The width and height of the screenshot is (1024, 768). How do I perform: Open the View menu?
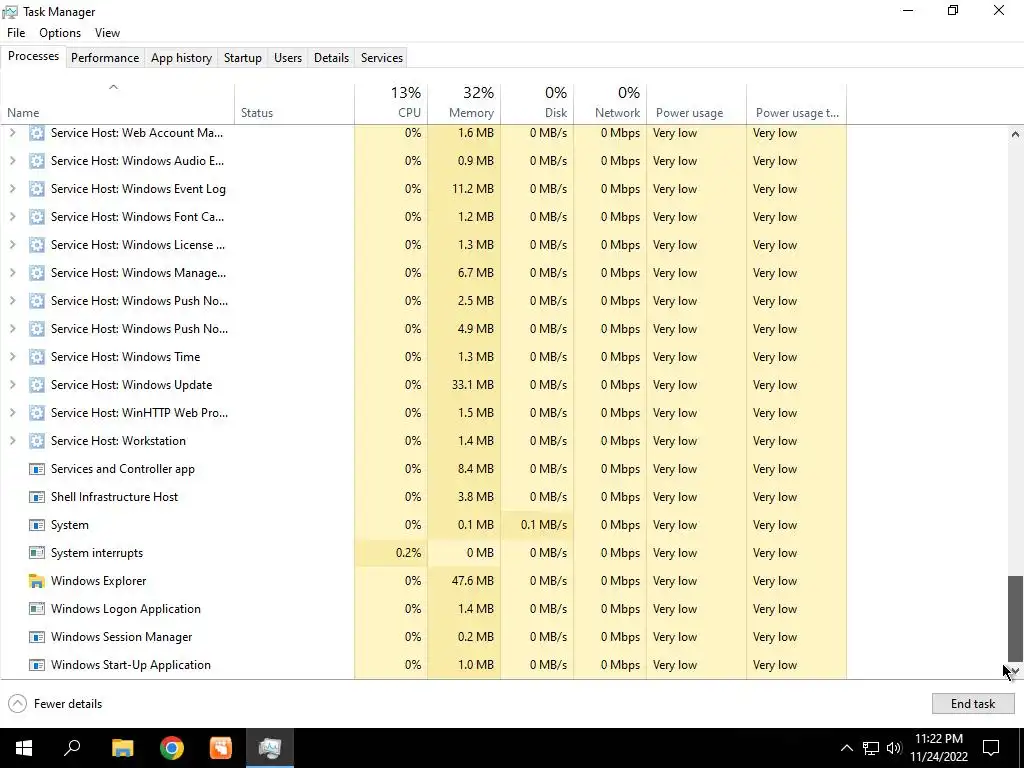click(107, 33)
